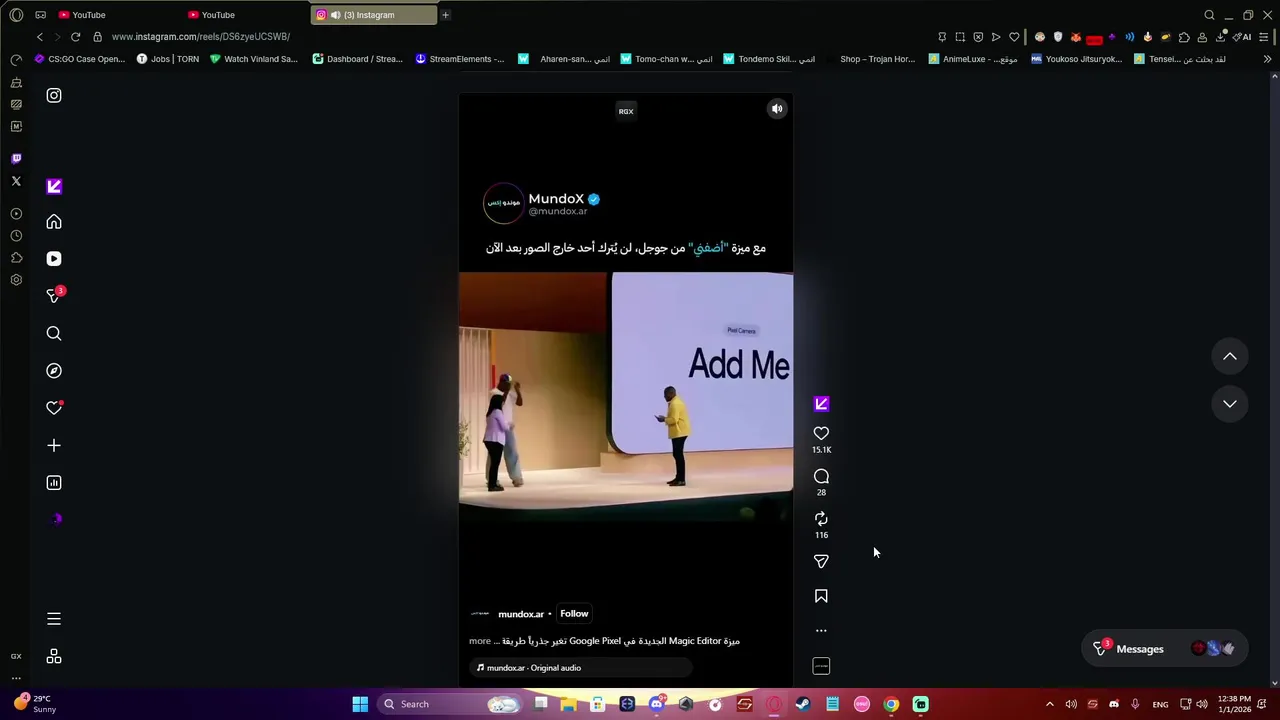Open CS:GO Case Open bookmark

[79, 59]
